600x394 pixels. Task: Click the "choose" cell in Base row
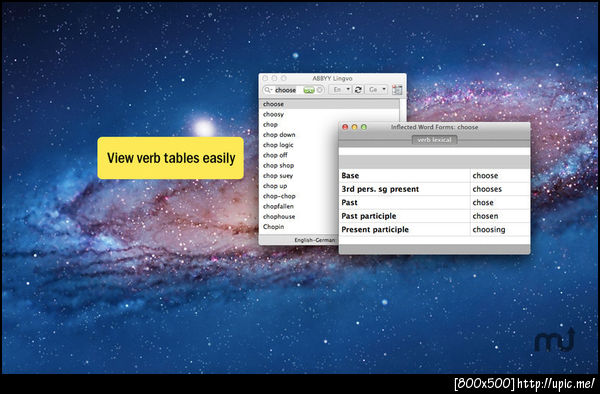tap(500, 176)
